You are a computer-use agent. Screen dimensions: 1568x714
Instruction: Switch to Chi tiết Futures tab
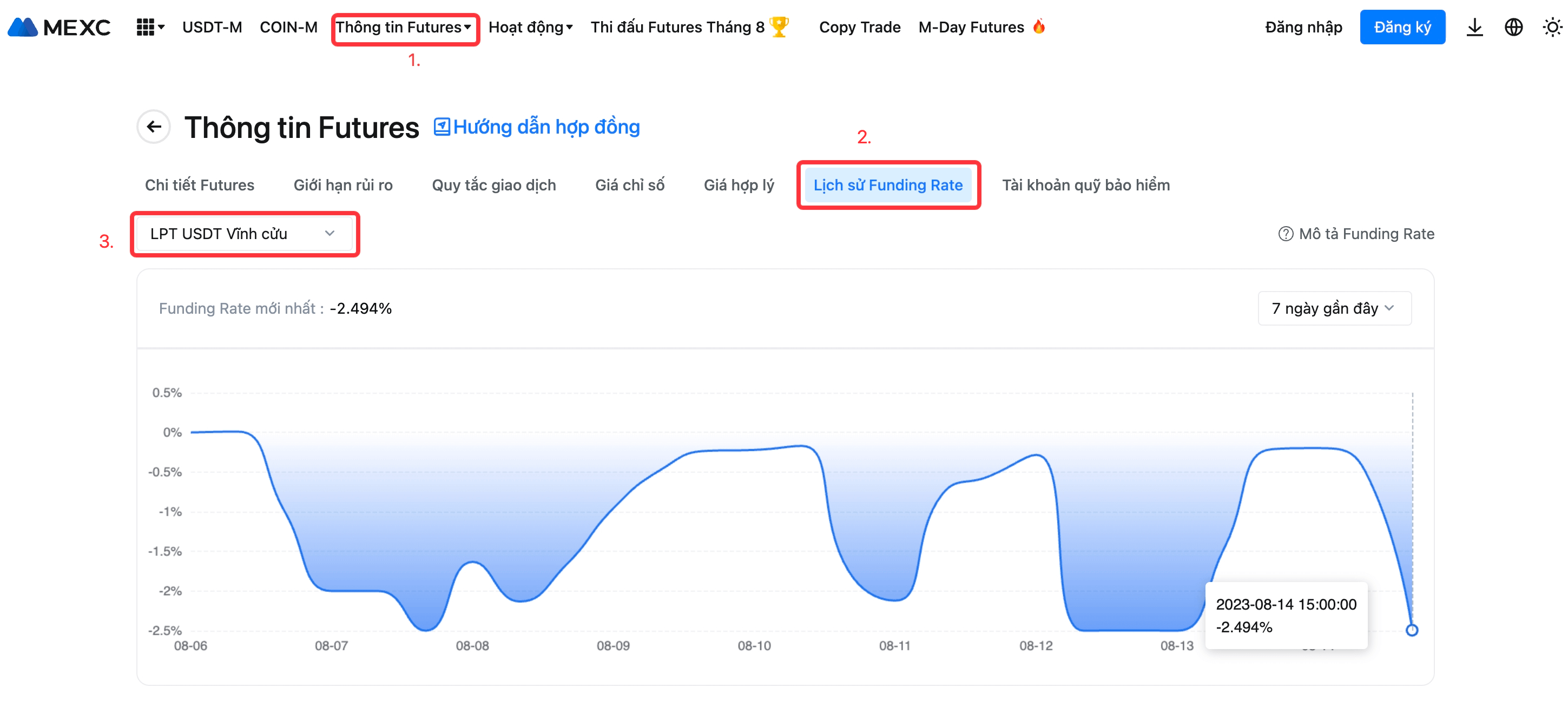199,185
